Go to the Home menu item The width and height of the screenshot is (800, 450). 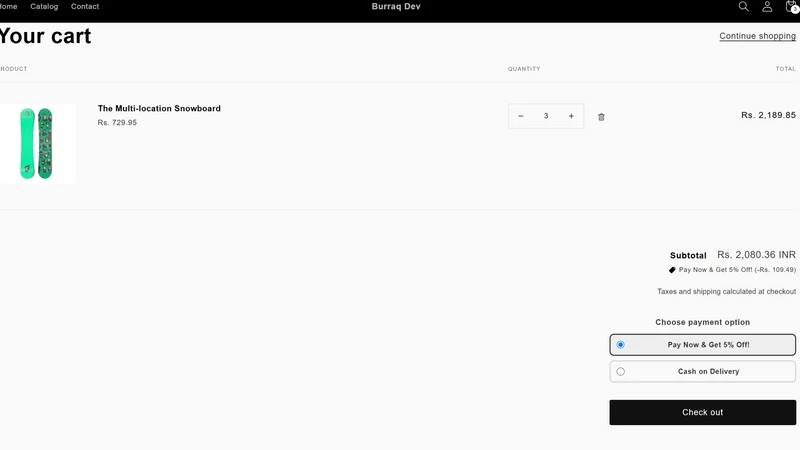click(8, 7)
